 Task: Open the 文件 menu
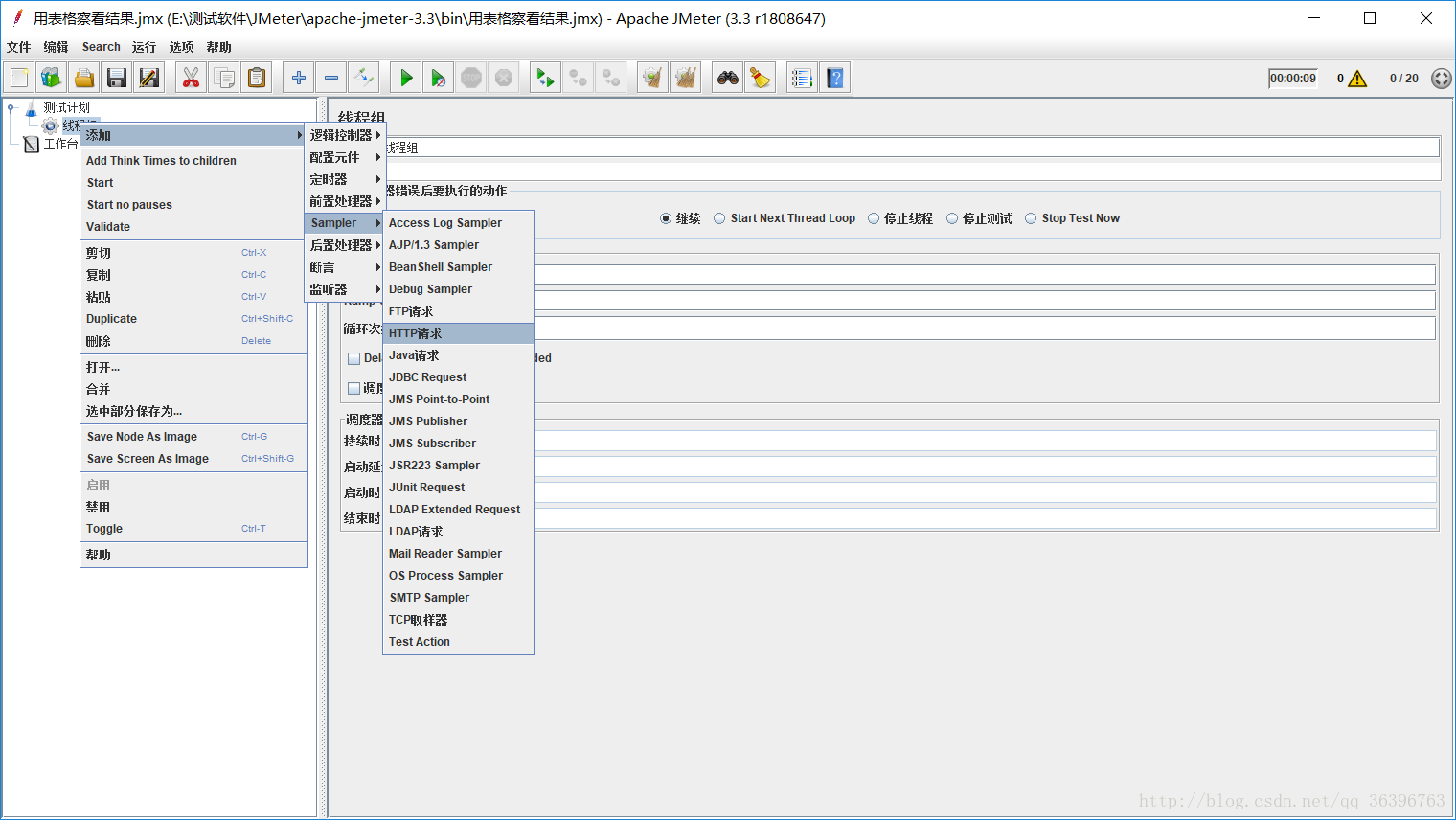pos(19,47)
